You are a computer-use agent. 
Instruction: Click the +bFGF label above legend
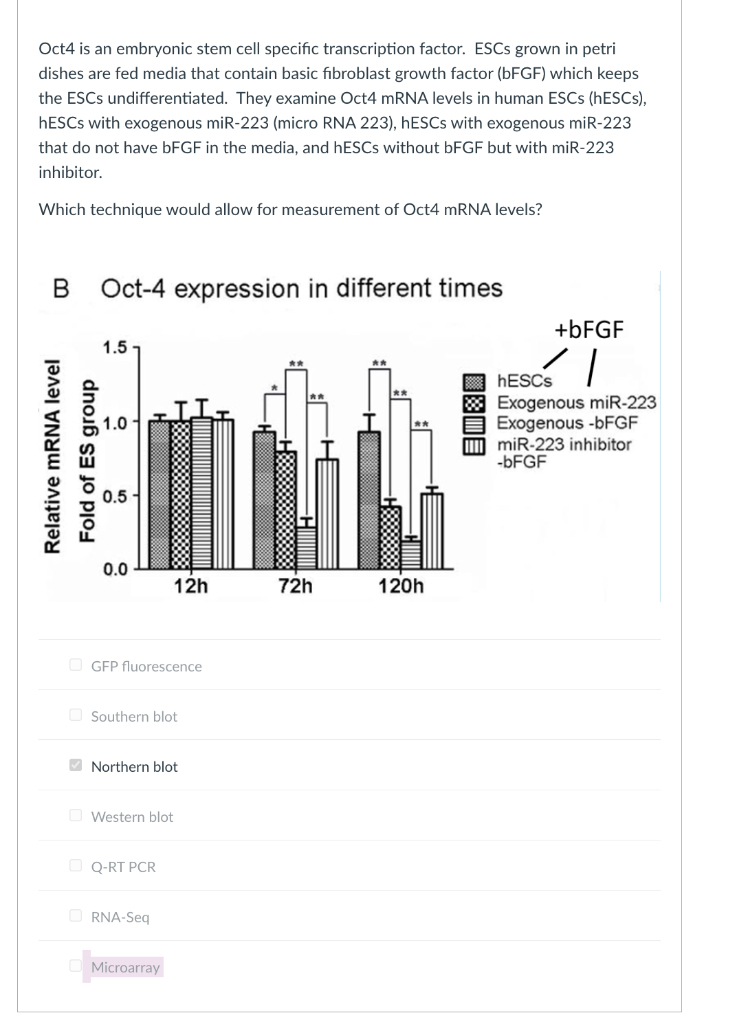click(589, 330)
